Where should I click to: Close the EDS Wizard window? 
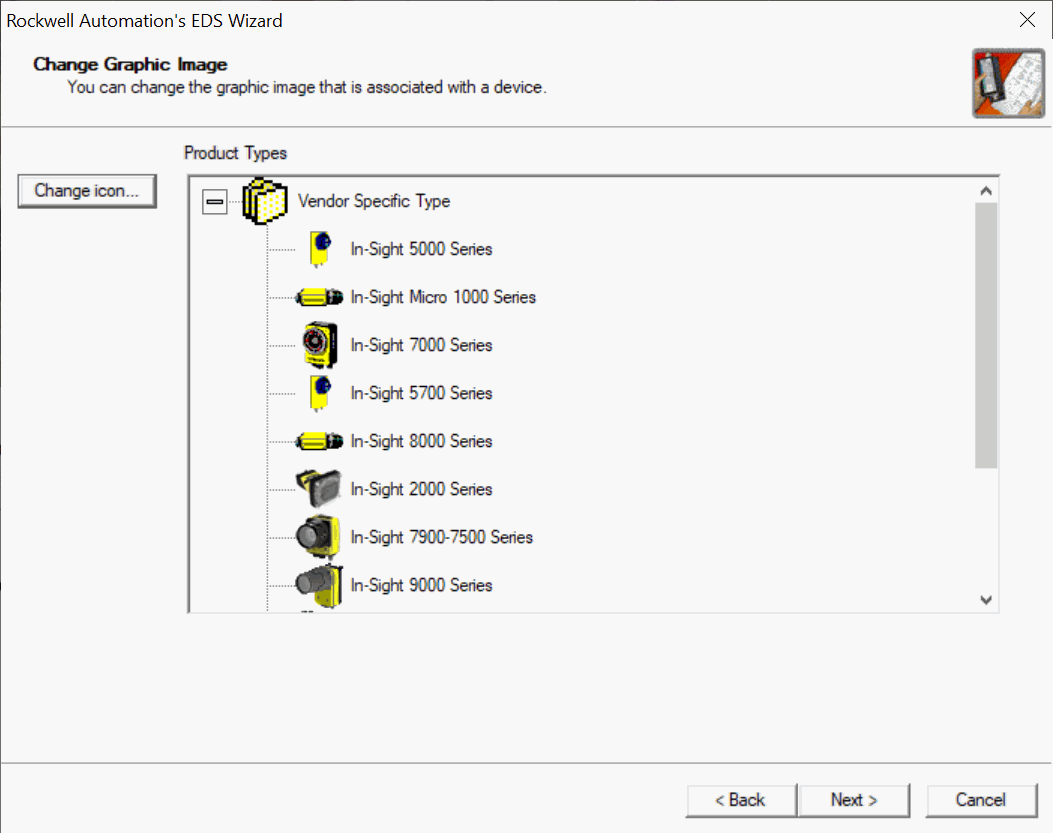pyautogui.click(x=1026, y=20)
